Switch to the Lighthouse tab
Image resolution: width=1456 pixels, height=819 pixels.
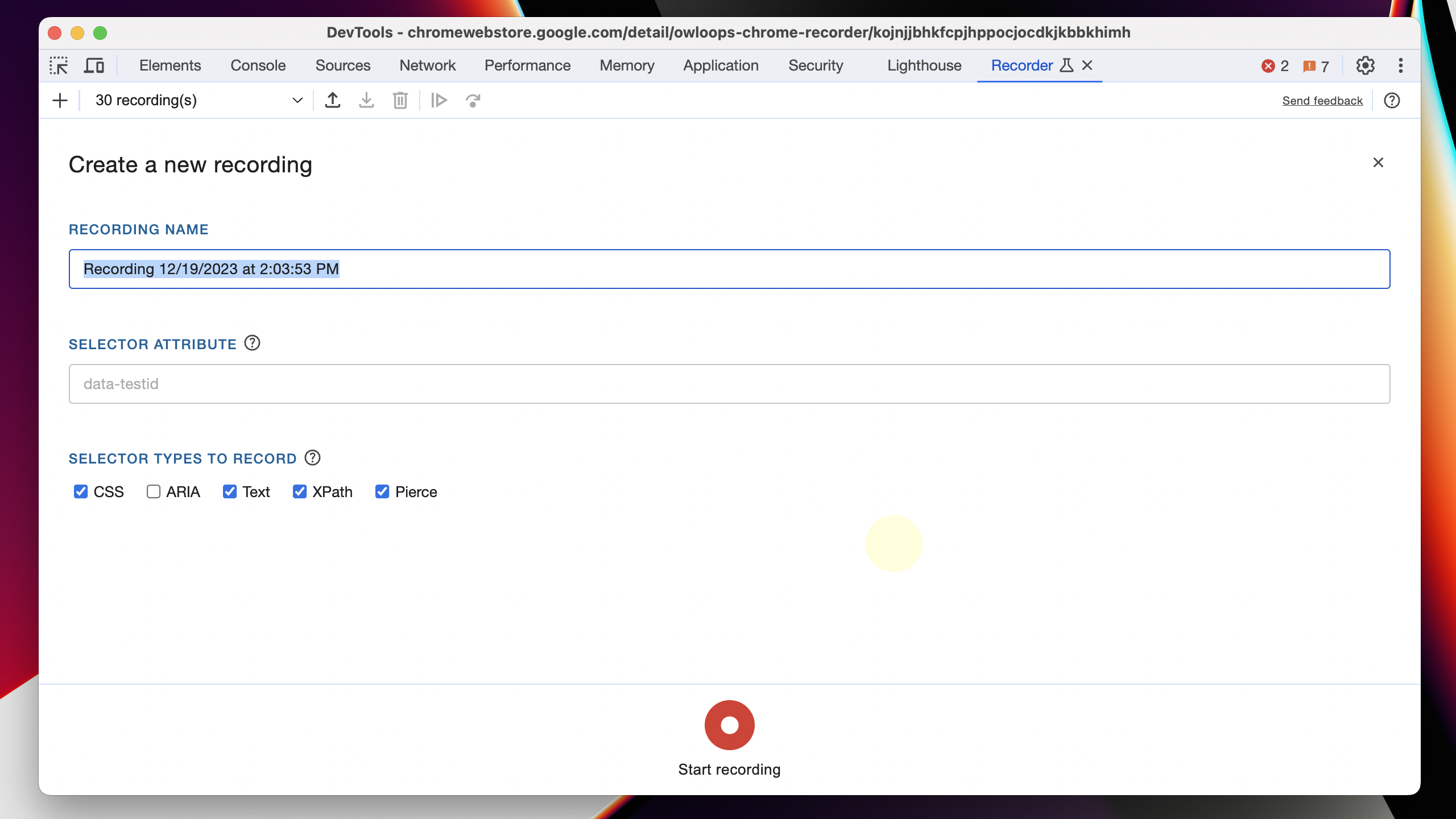(x=924, y=65)
